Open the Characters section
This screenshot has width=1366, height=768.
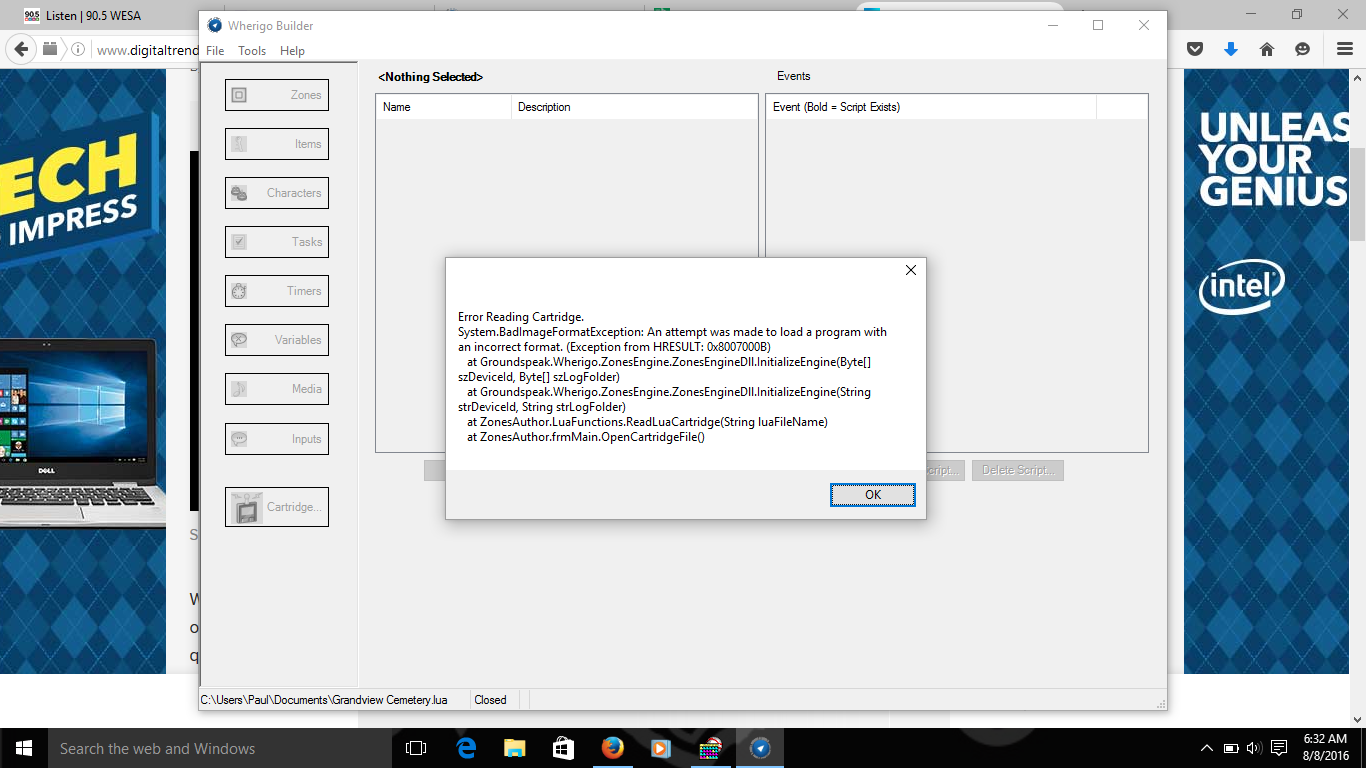[x=277, y=193]
